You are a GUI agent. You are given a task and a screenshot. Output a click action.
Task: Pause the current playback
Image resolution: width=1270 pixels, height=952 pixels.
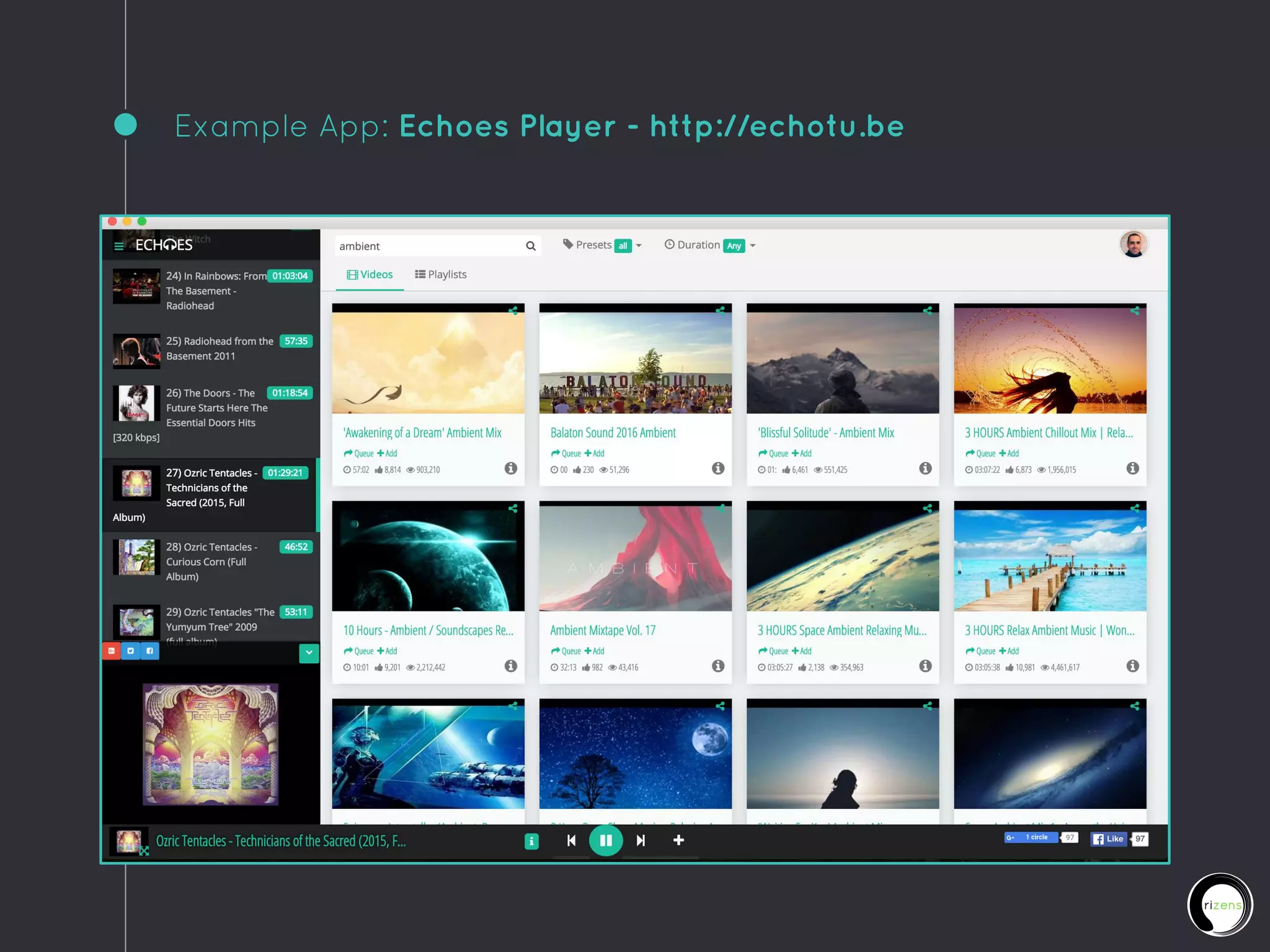[606, 840]
